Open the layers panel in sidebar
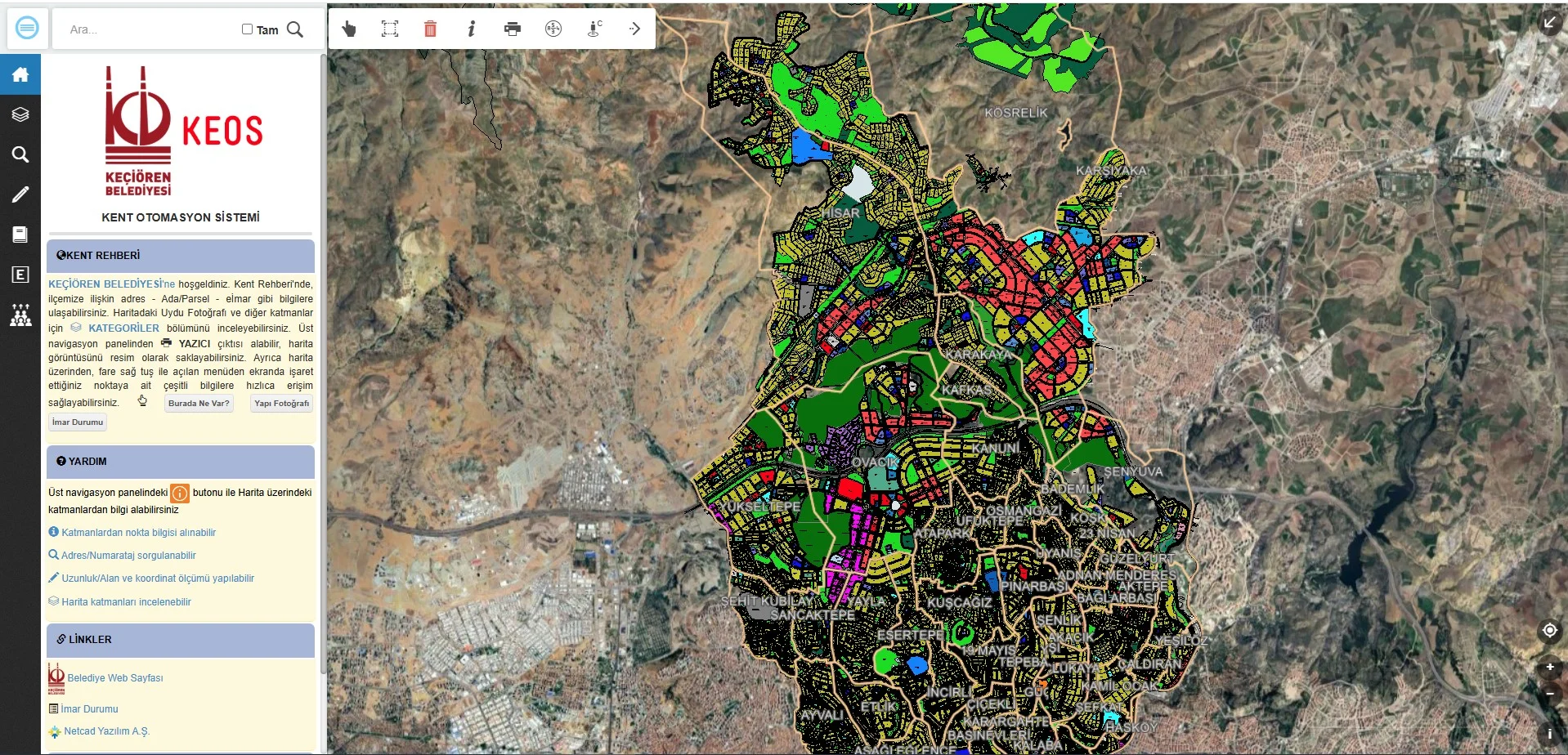The image size is (1568, 755). [20, 114]
